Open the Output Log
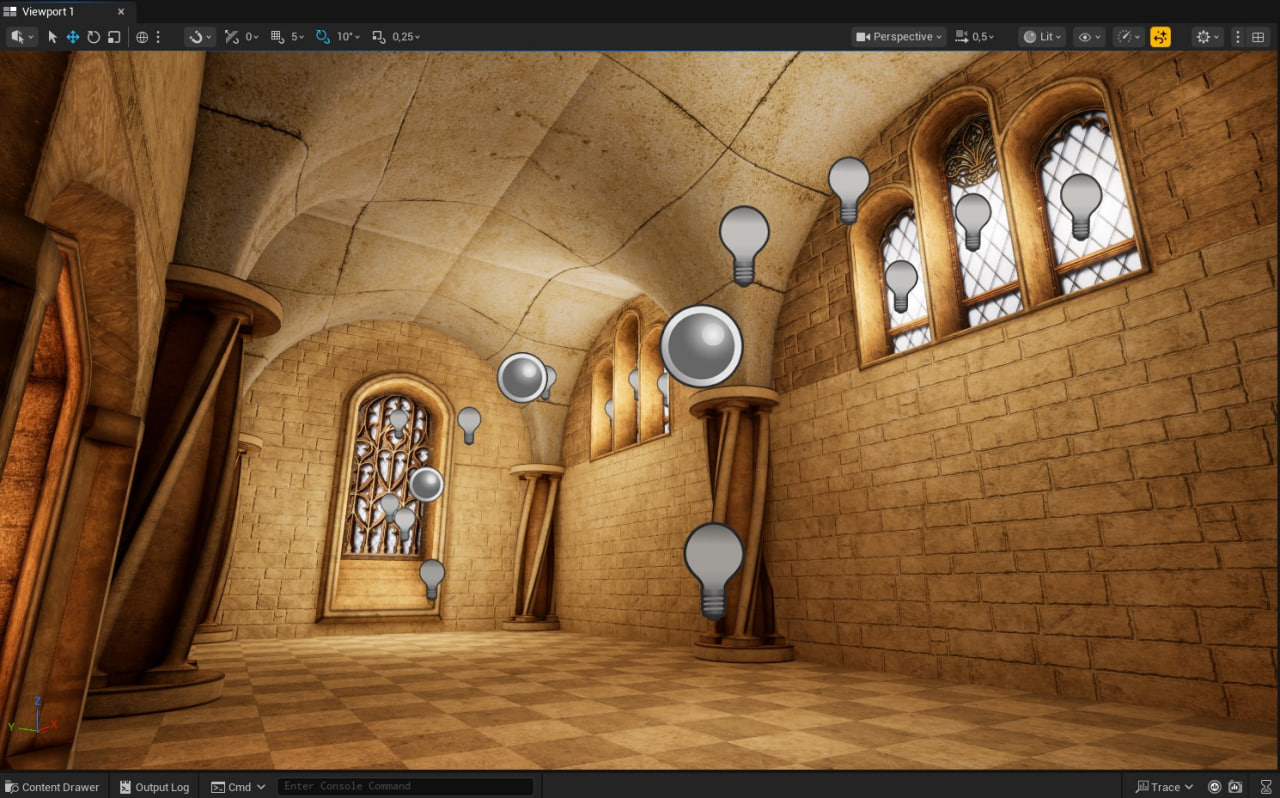 point(154,787)
